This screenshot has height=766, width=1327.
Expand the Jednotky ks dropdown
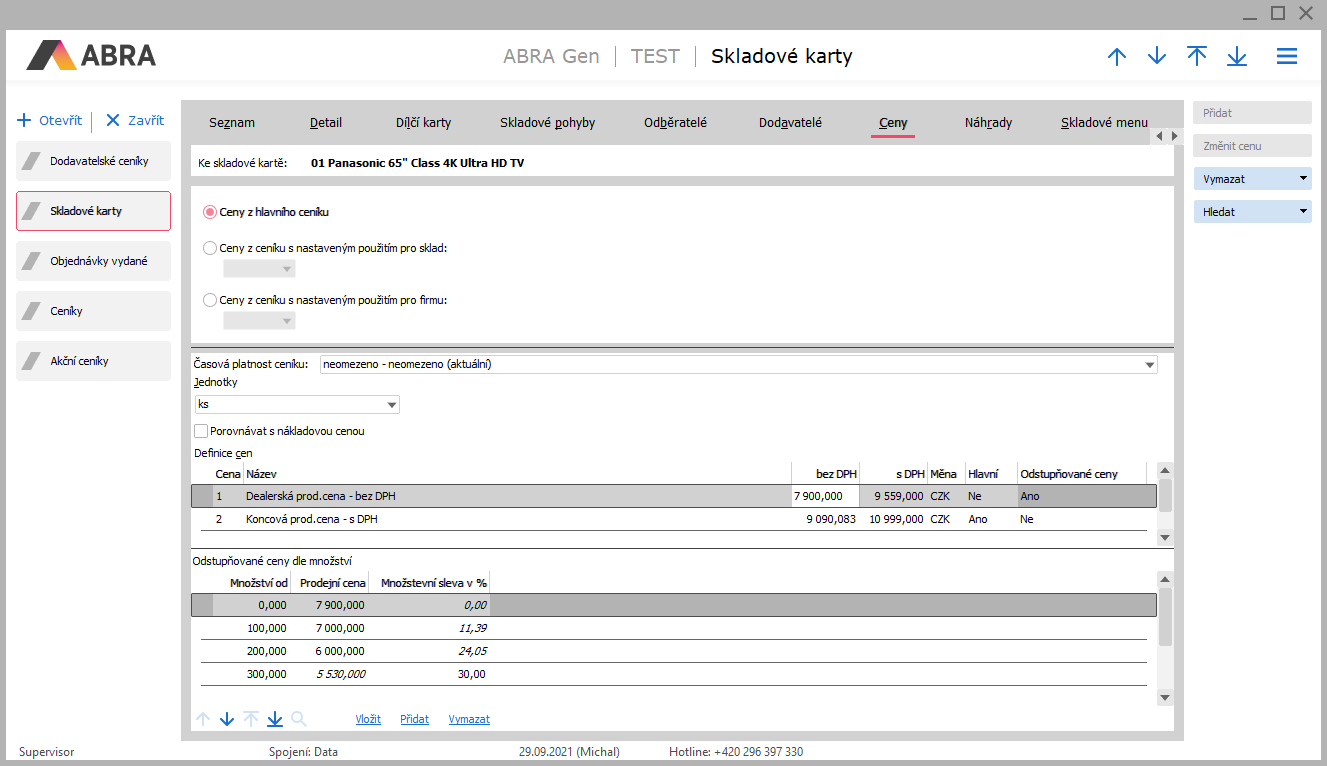point(391,405)
